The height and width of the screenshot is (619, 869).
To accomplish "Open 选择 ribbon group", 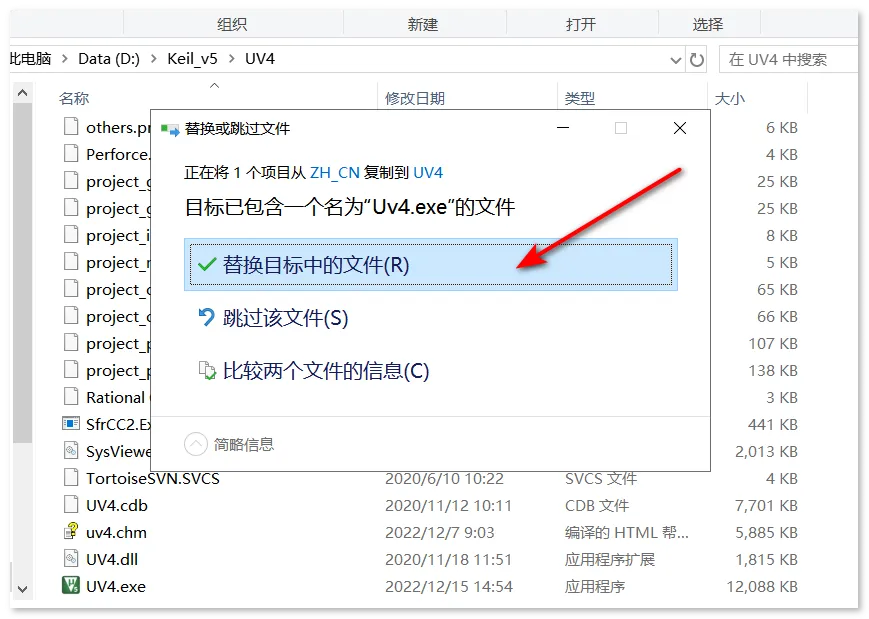I will [708, 24].
